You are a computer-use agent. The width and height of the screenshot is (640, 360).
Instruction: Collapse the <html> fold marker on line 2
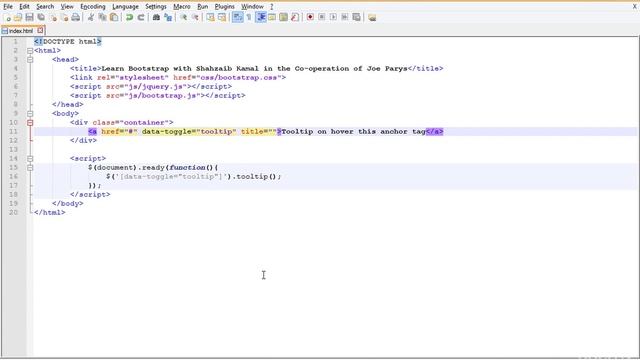point(30,51)
